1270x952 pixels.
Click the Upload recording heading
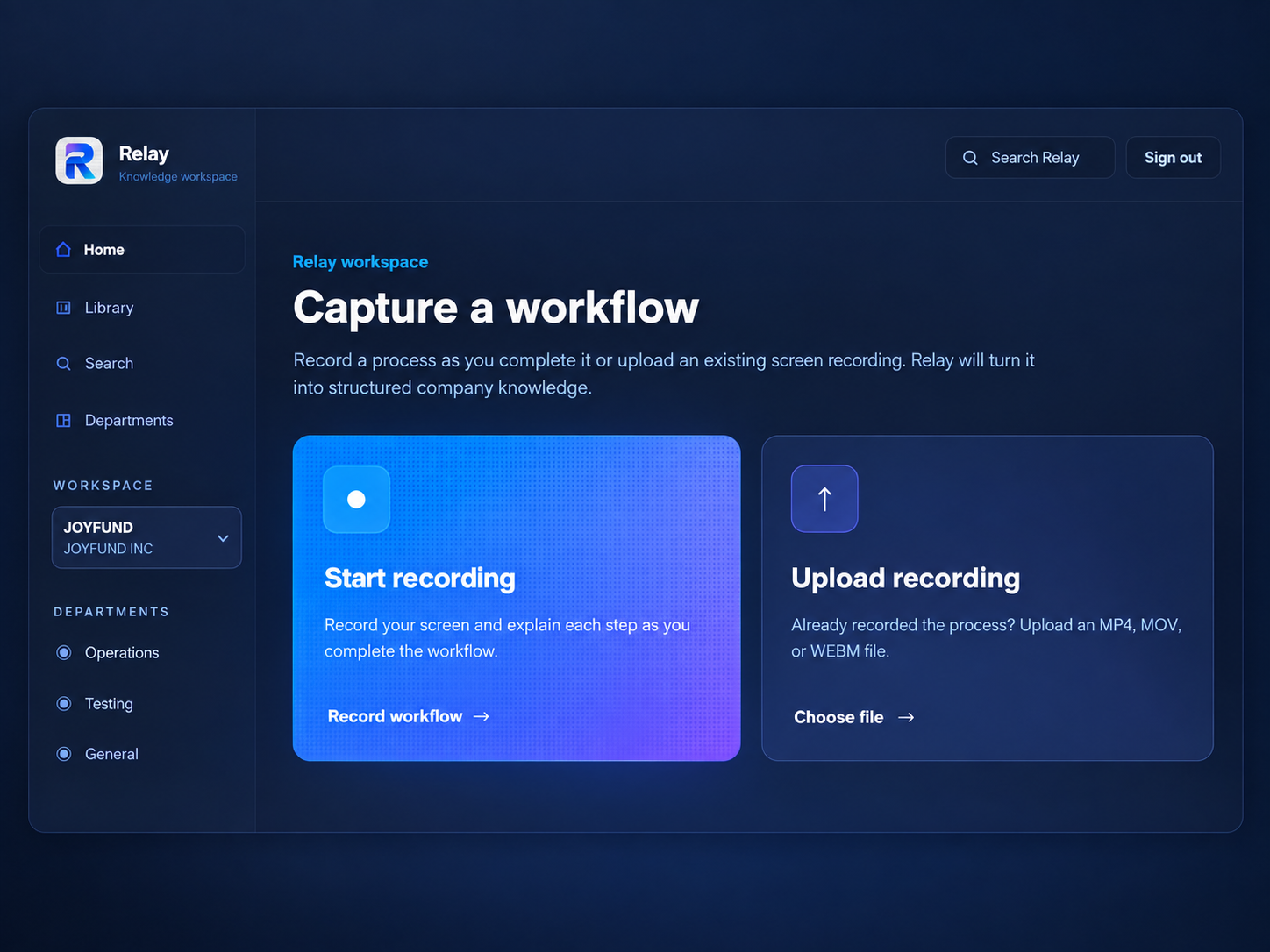click(905, 578)
